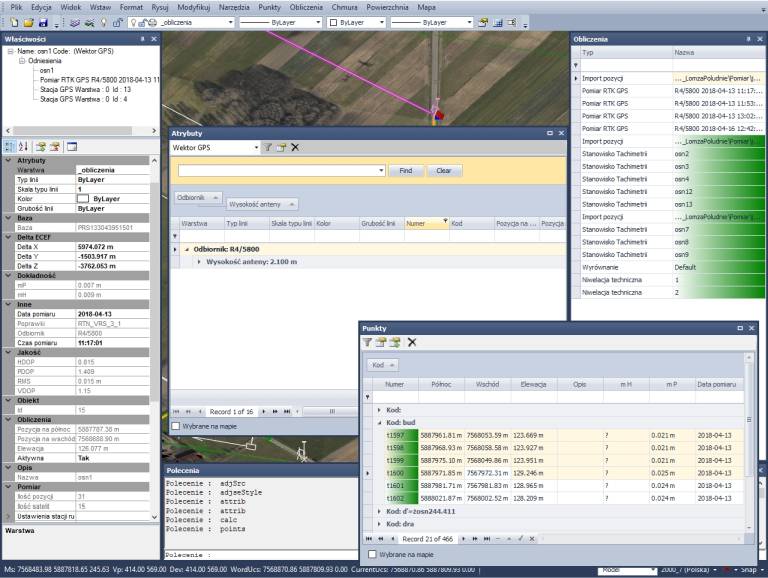768x578 pixels.
Task: Click the black X delete icon in Atrybuty toolbar
Action: click(x=295, y=147)
